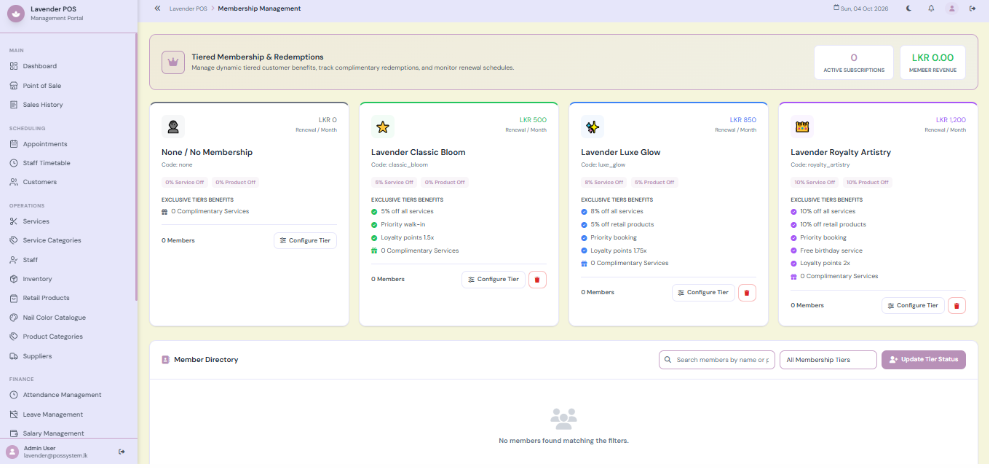Screen dimensions: 989x468
Task: Click logout icon in top header
Action: pos(972,9)
